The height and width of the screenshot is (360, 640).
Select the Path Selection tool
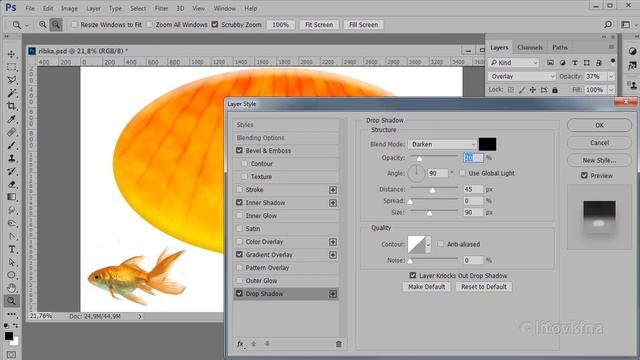coord(11,262)
